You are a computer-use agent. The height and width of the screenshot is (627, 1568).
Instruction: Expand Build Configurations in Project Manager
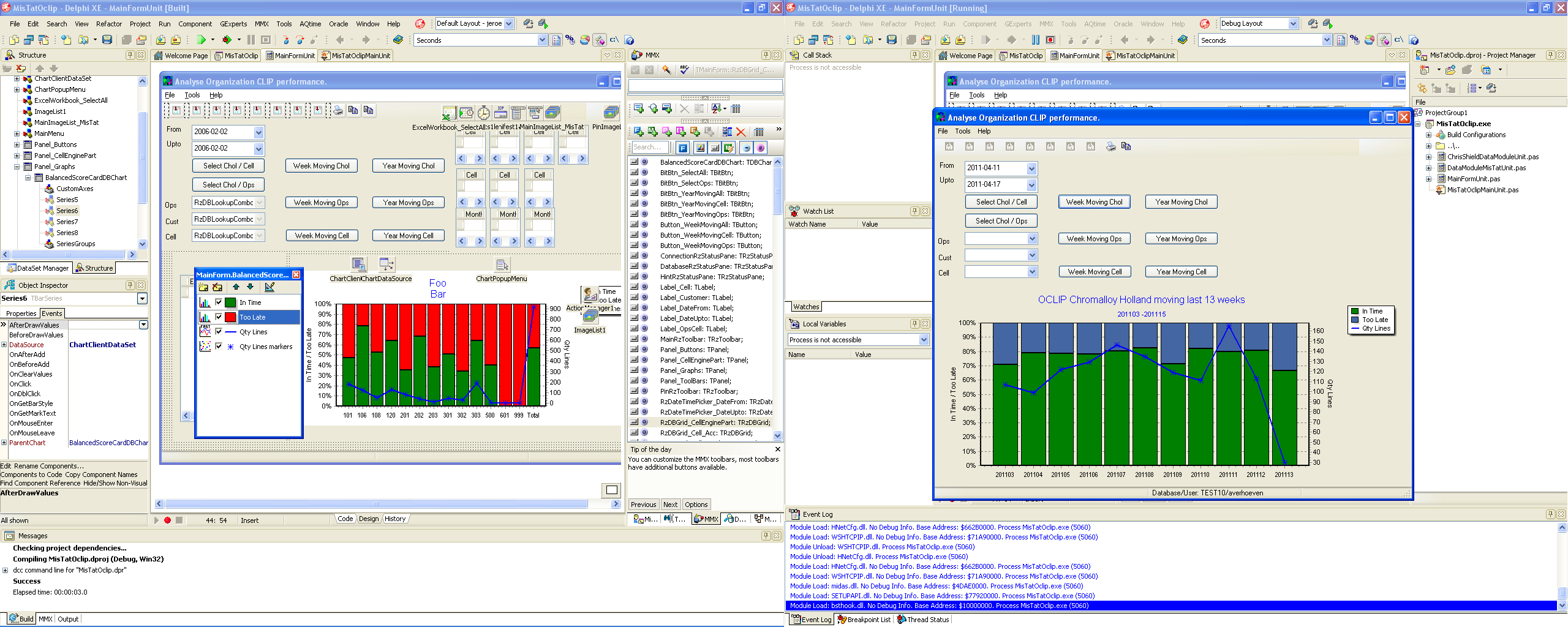1429,135
